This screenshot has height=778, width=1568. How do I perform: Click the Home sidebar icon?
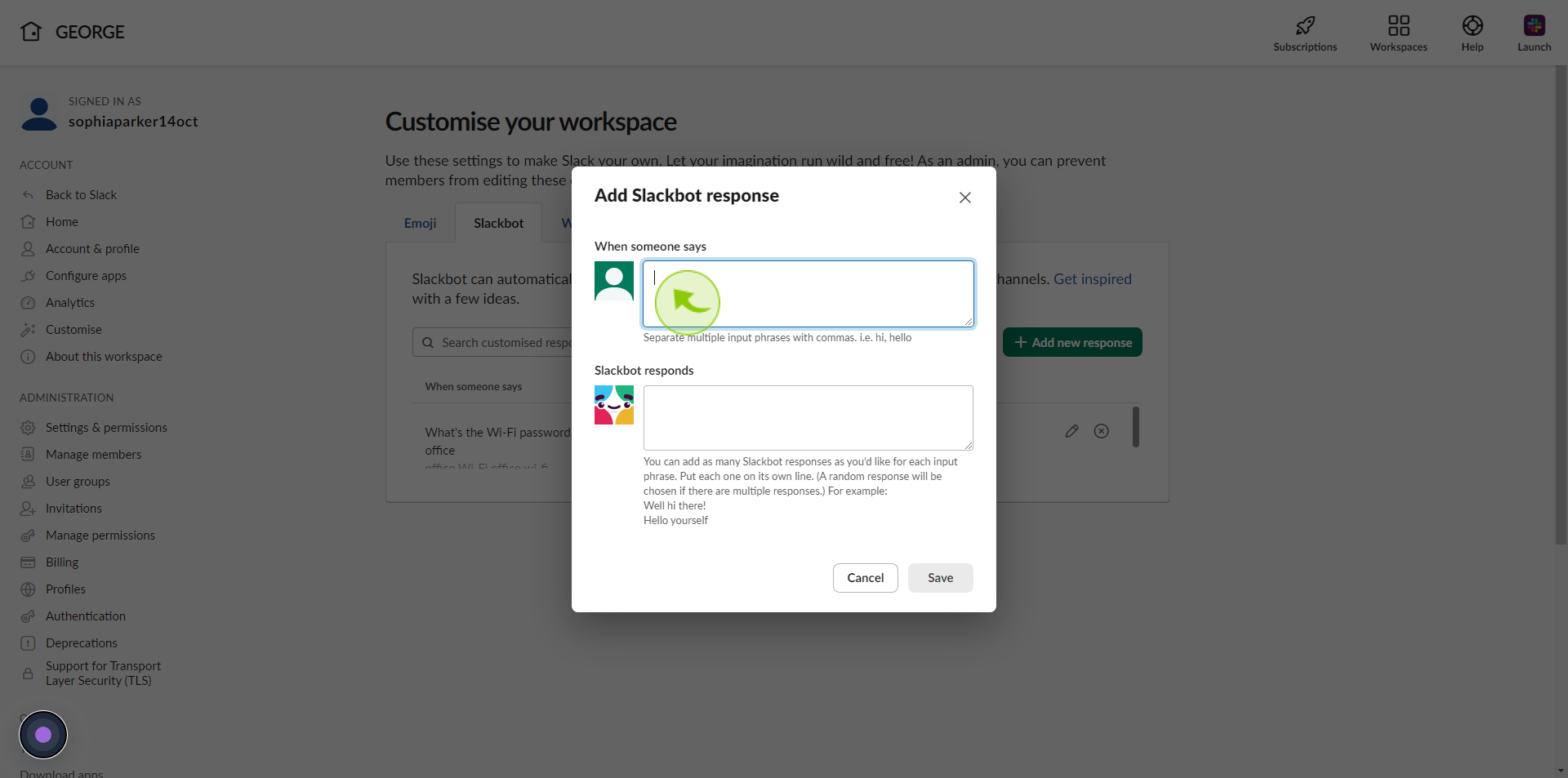point(28,222)
